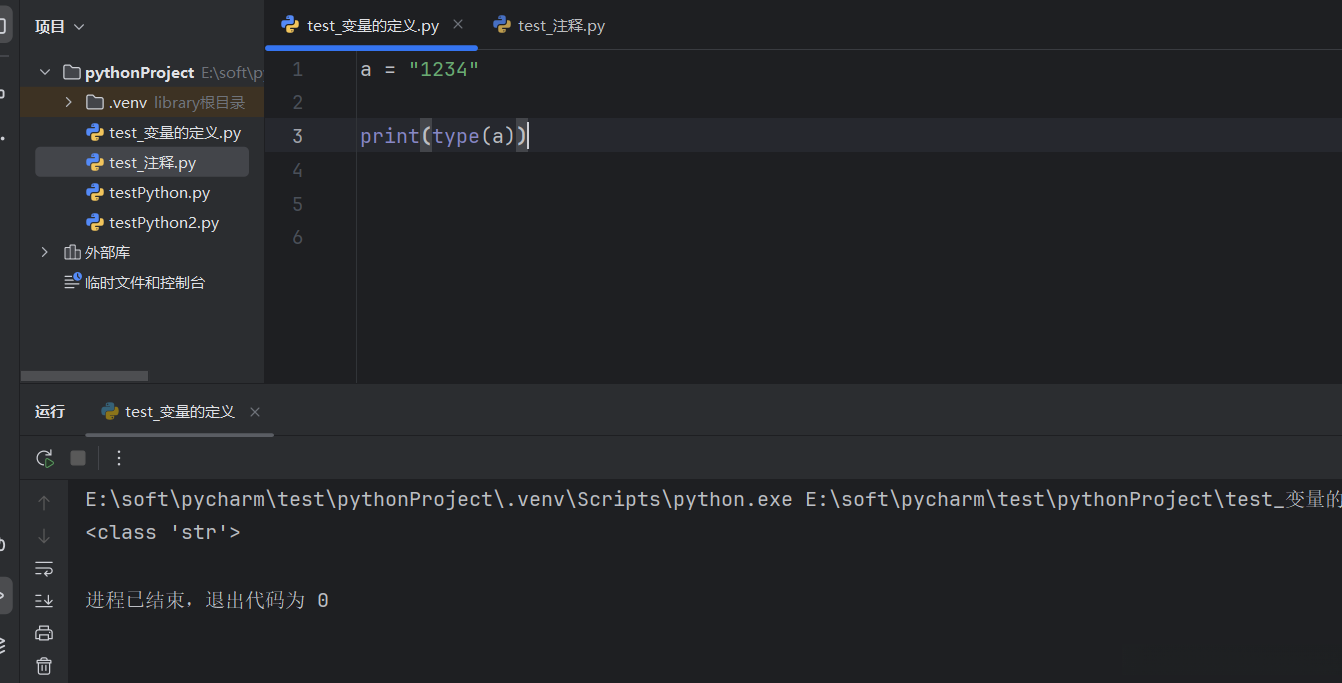The image size is (1342, 683).
Task: Open the 项目 view dropdown
Action: click(x=60, y=27)
